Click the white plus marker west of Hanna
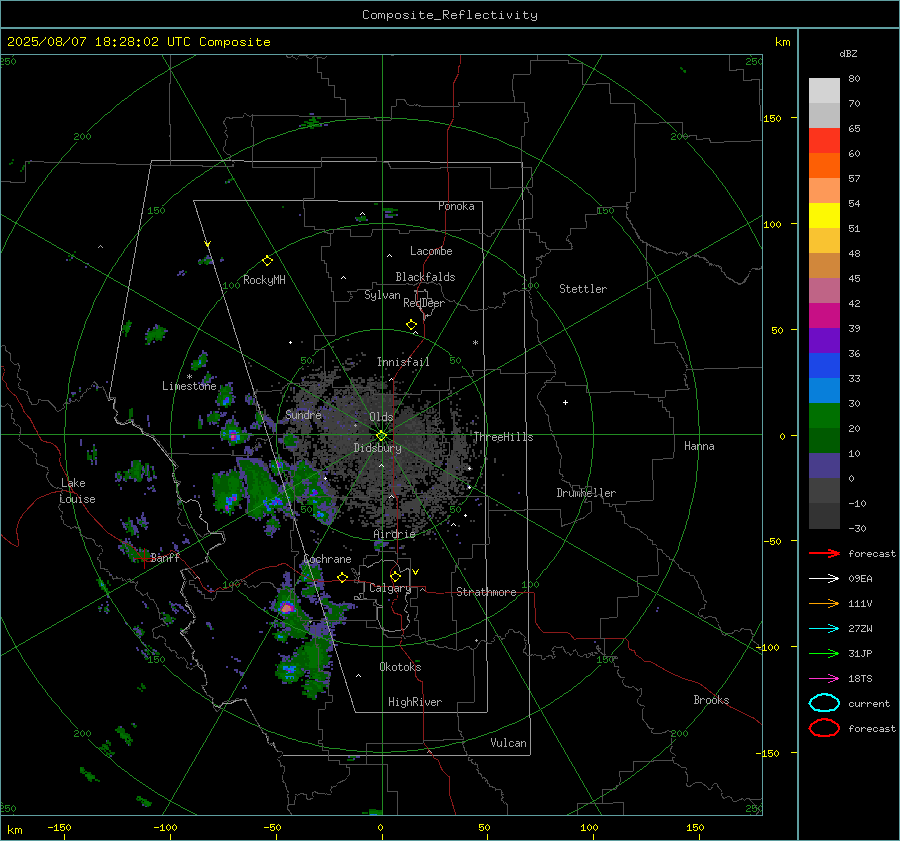900x841 pixels. (x=565, y=402)
